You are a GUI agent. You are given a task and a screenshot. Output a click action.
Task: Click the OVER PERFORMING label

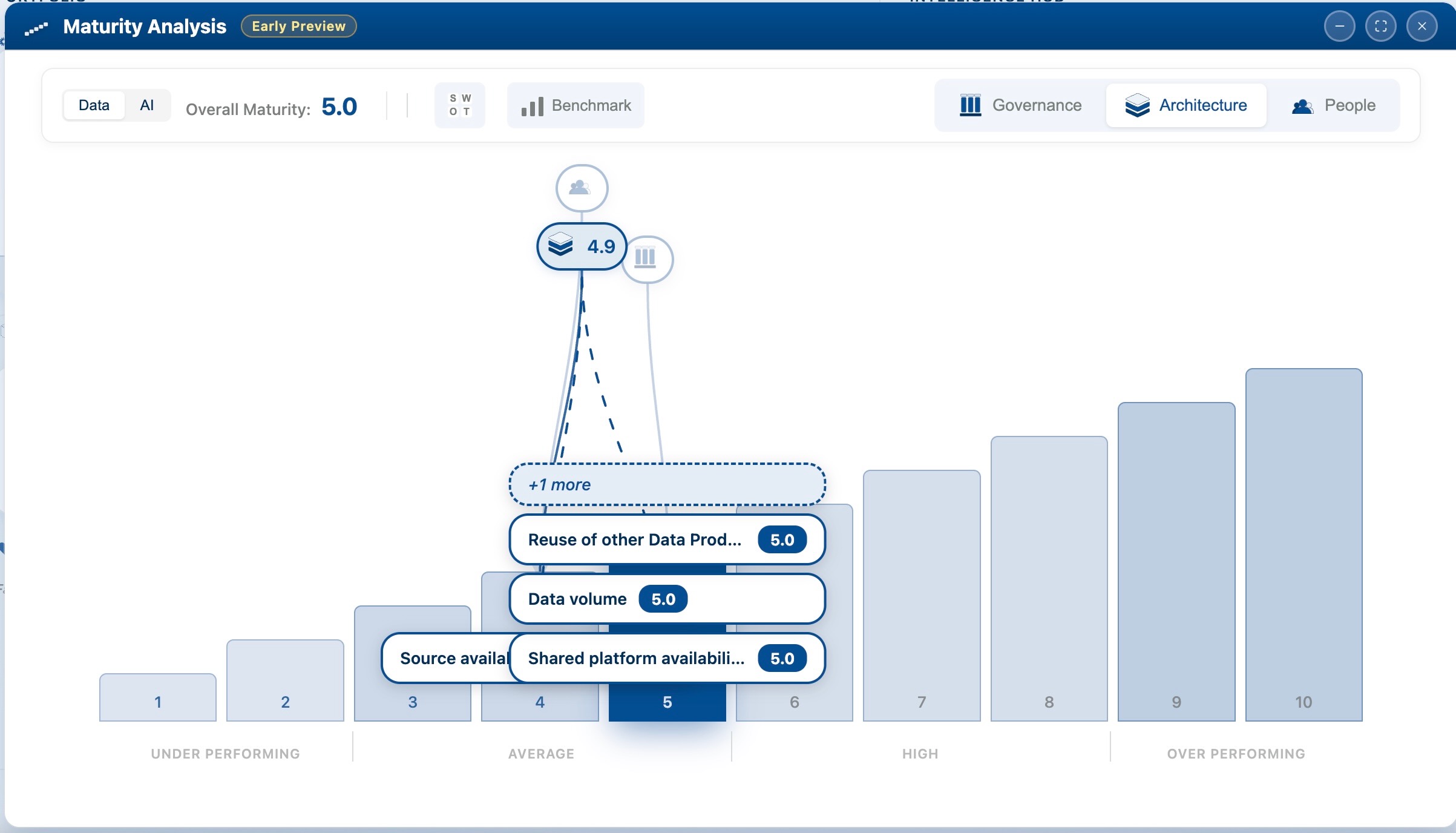pos(1236,754)
